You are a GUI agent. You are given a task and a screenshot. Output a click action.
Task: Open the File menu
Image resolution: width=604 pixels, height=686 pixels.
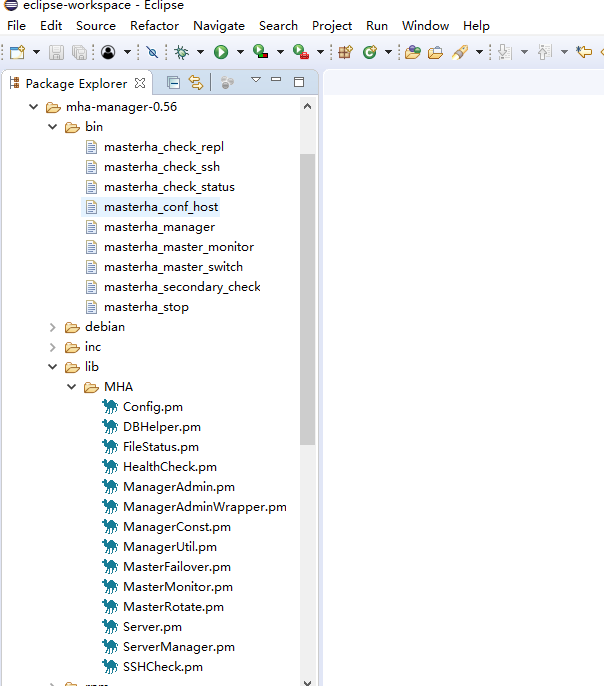(x=17, y=26)
